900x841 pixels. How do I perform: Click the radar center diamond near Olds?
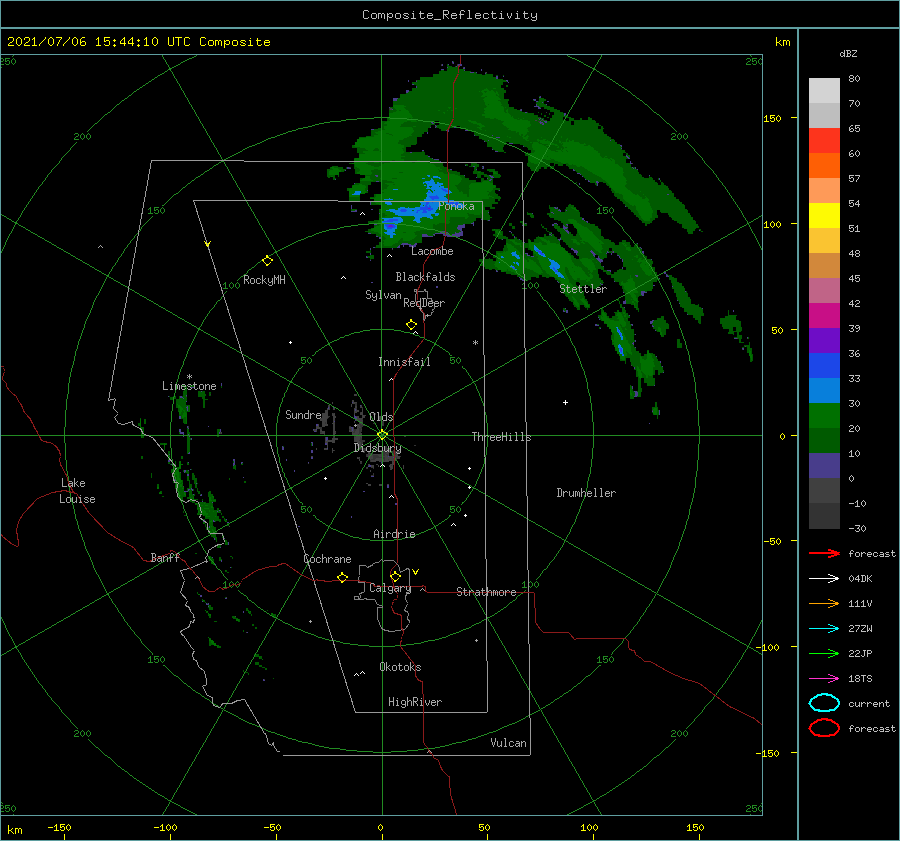382,435
